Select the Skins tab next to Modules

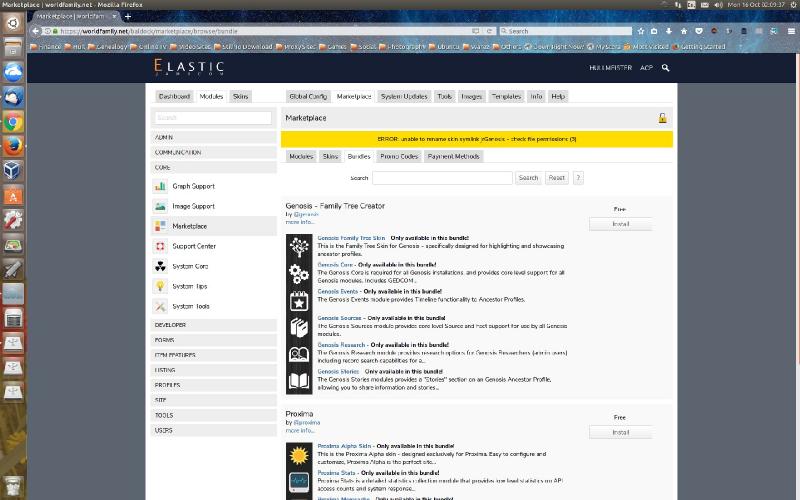330,157
